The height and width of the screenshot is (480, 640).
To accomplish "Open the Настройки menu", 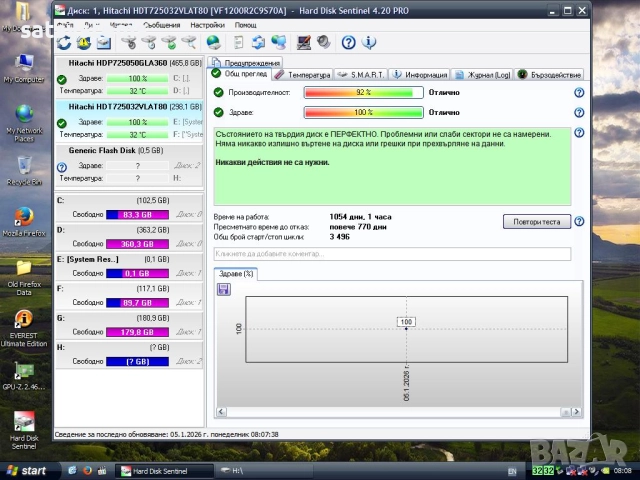I will (x=207, y=24).
